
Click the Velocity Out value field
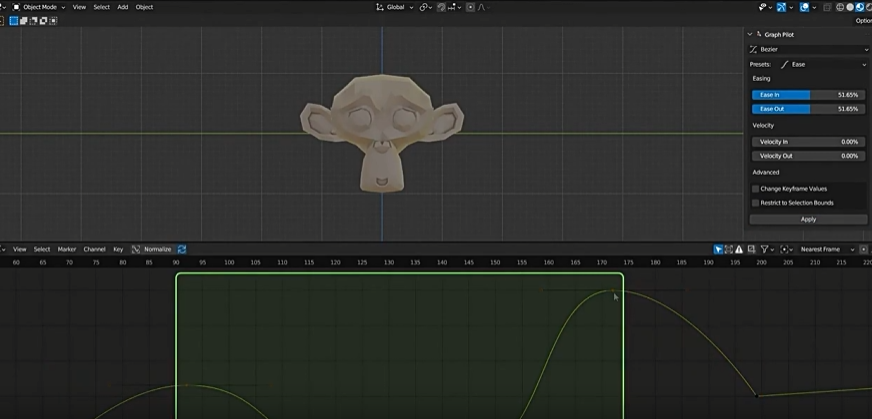coord(808,156)
